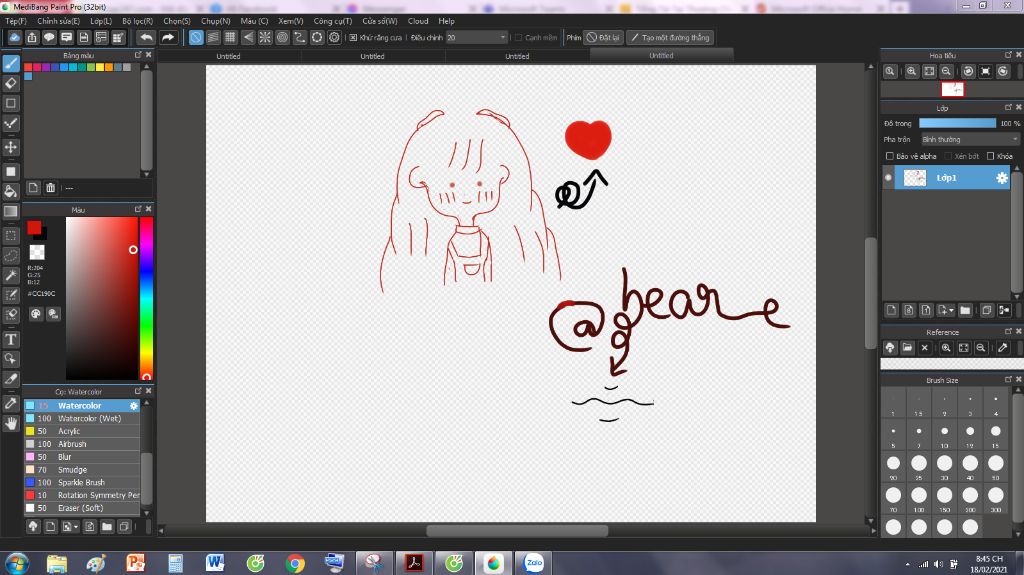Enable Bảo vệ alpha checkbox
1024x575 pixels.
coord(889,156)
